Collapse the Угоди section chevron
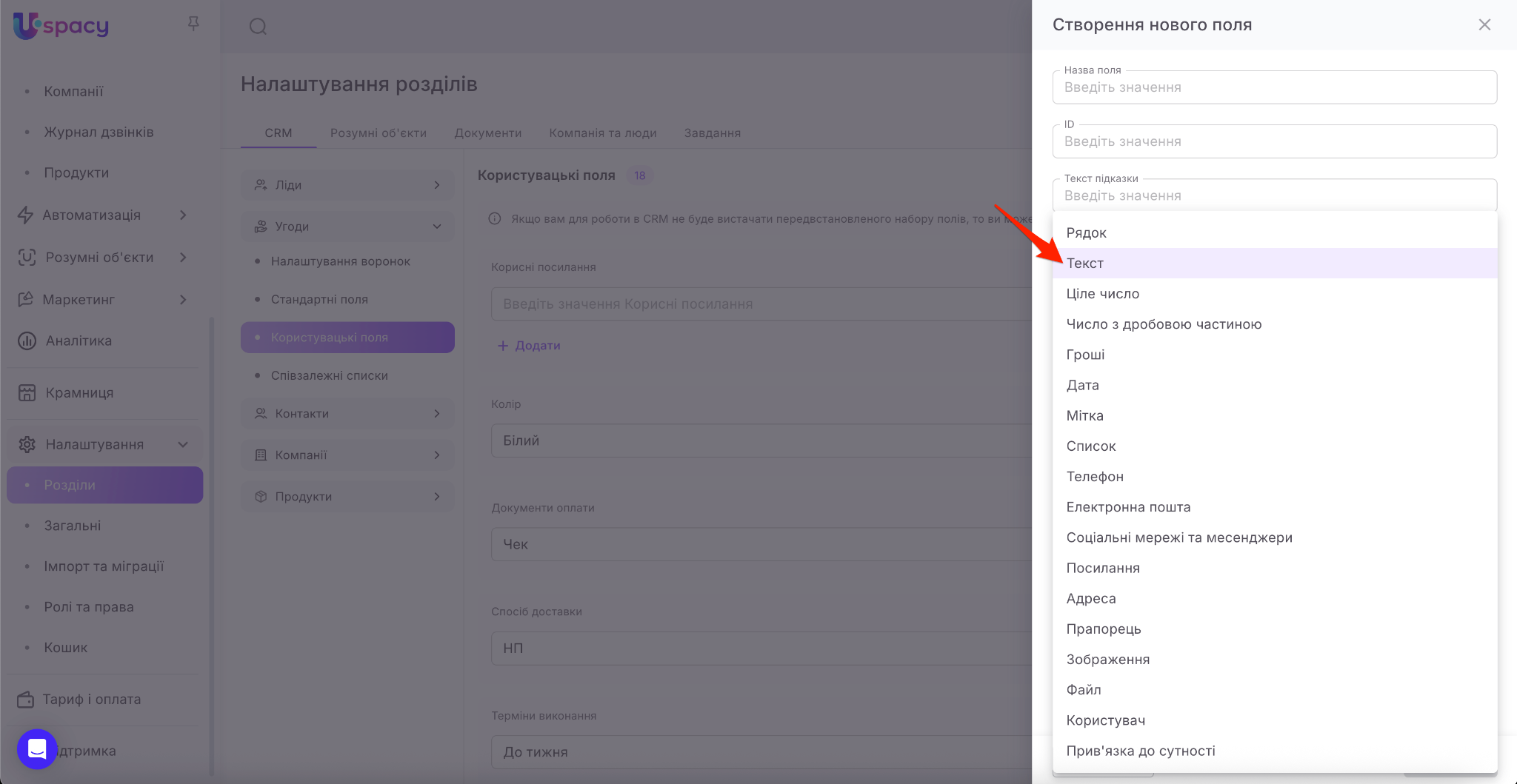Screen dimensions: 1517x784 [437, 227]
